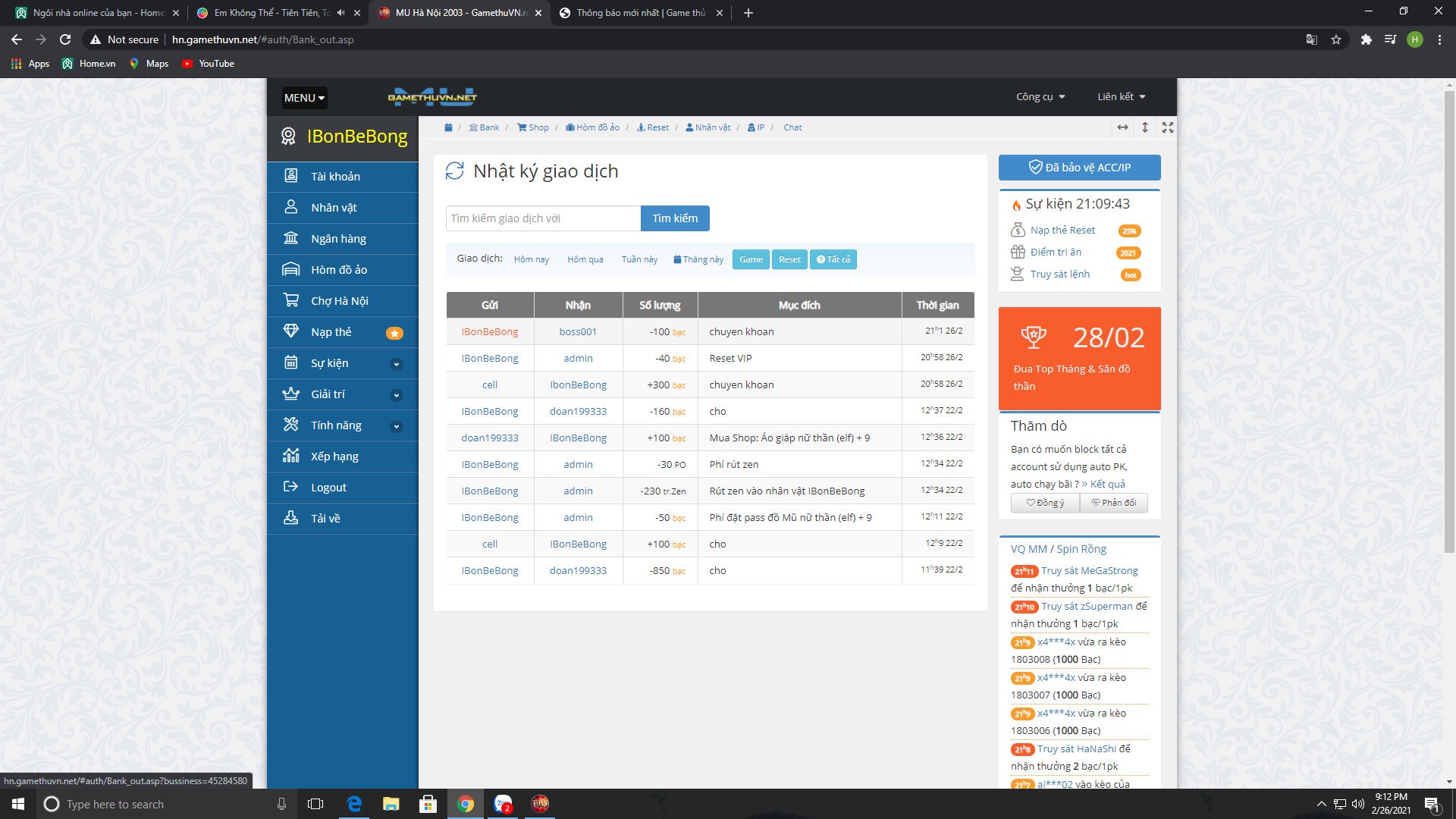This screenshot has height=819, width=1456.
Task: Open the MENU dropdown button
Action: click(304, 98)
